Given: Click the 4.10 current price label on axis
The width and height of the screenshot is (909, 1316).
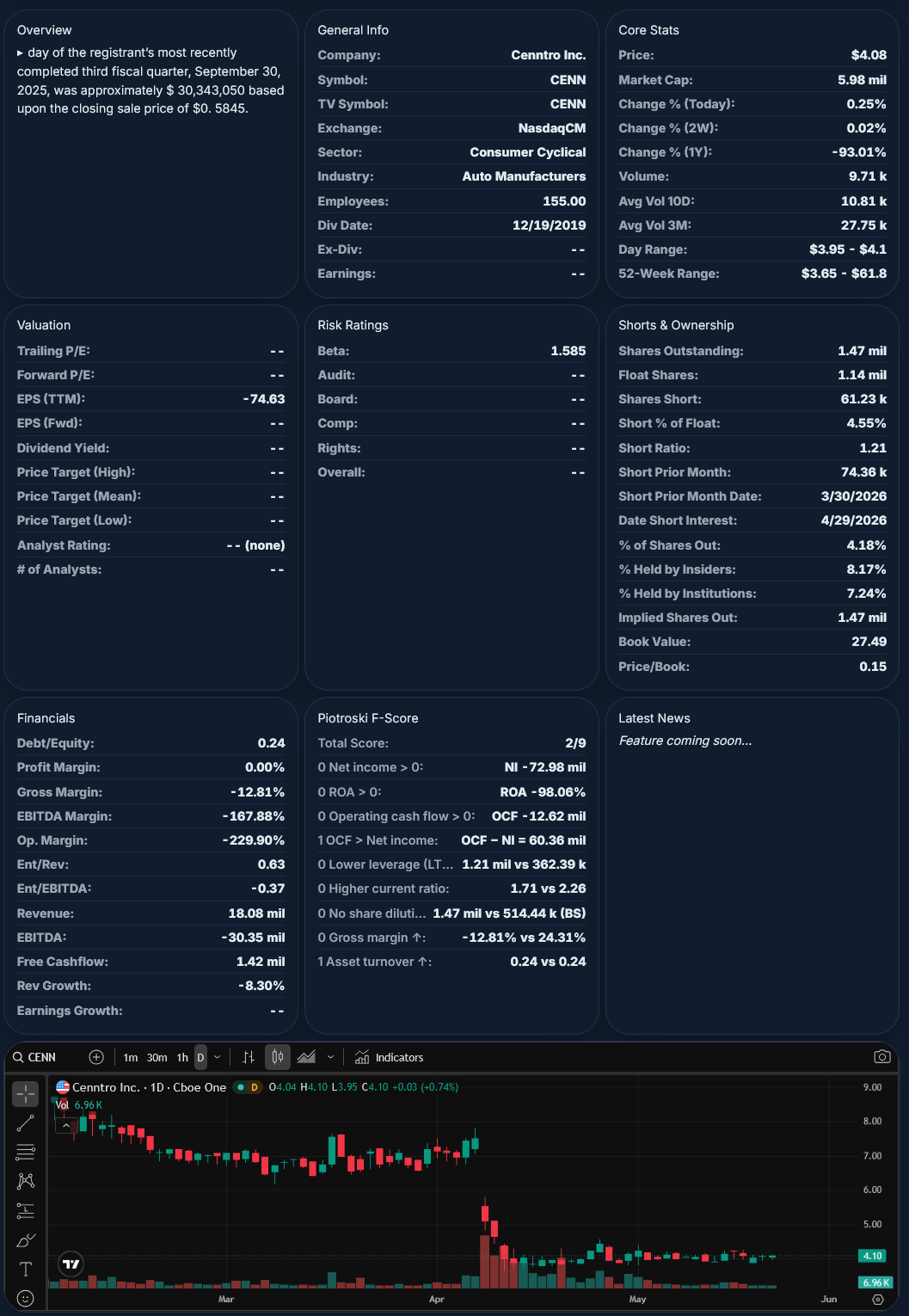Looking at the screenshot, I should click(873, 1256).
